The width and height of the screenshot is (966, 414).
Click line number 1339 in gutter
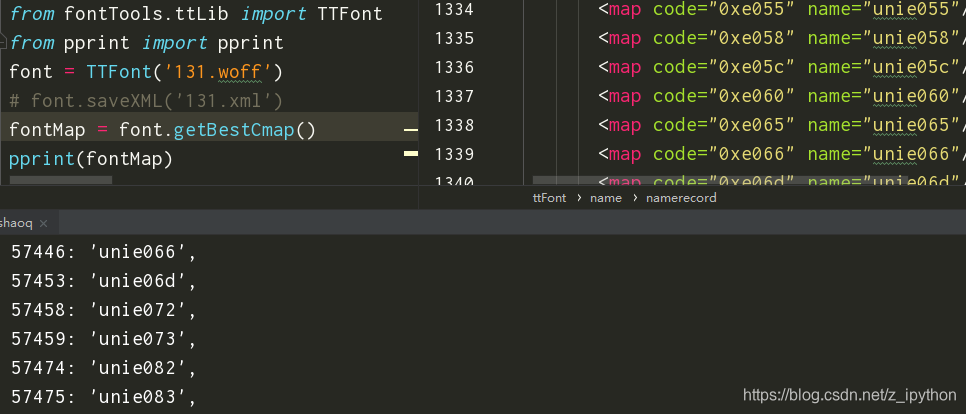click(x=454, y=154)
